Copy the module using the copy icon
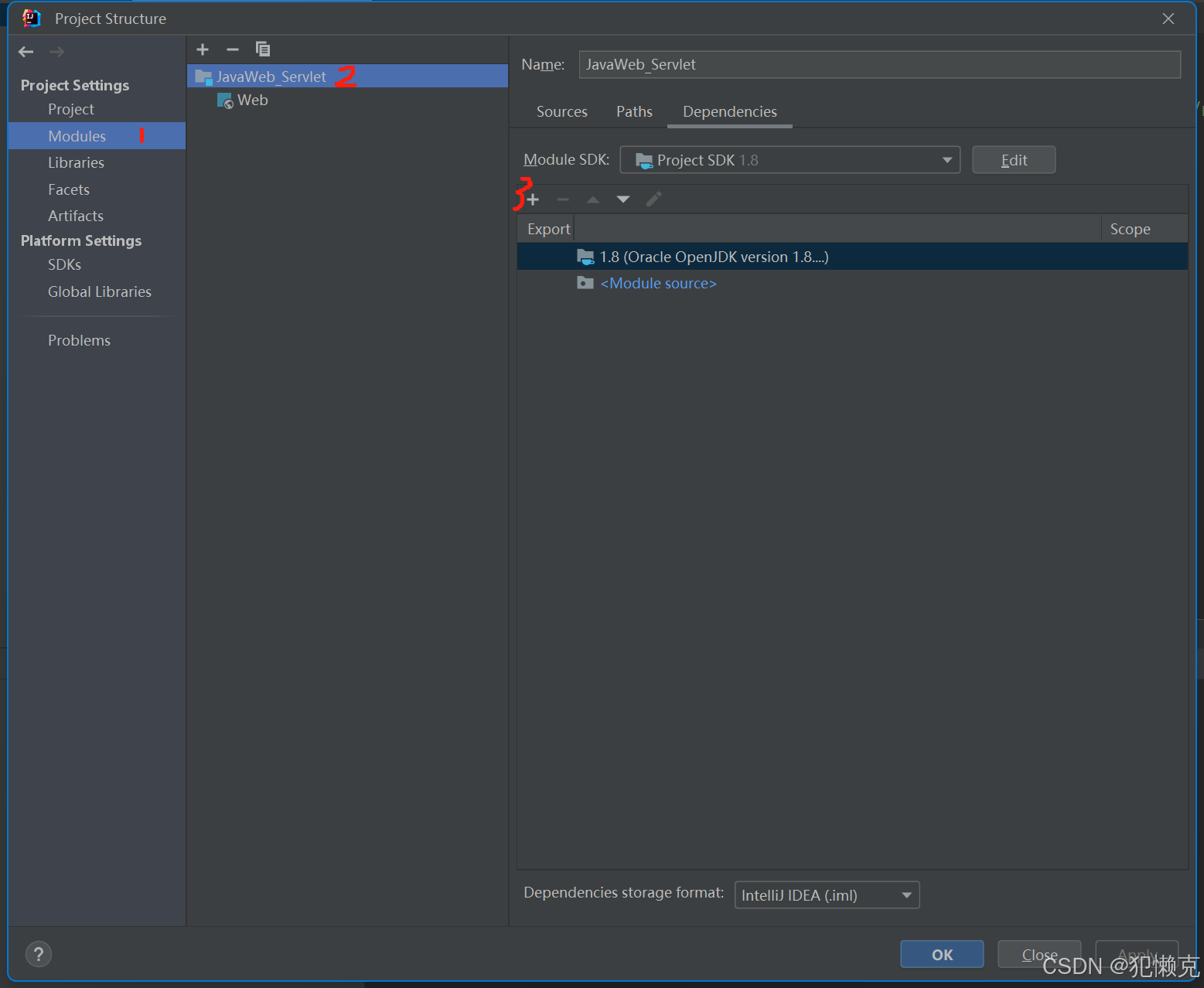 263,49
